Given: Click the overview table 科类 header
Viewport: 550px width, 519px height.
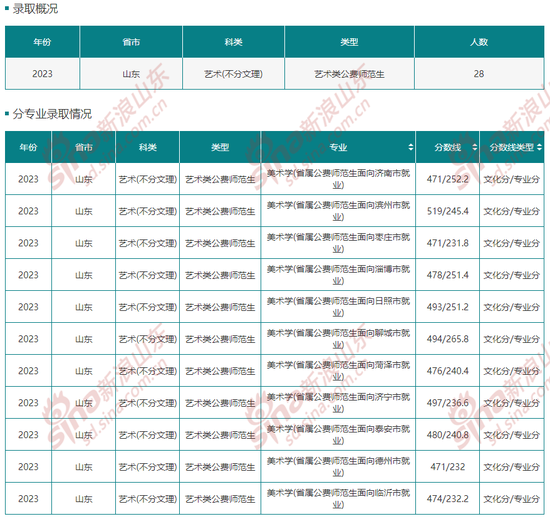Looking at the screenshot, I should tap(233, 42).
